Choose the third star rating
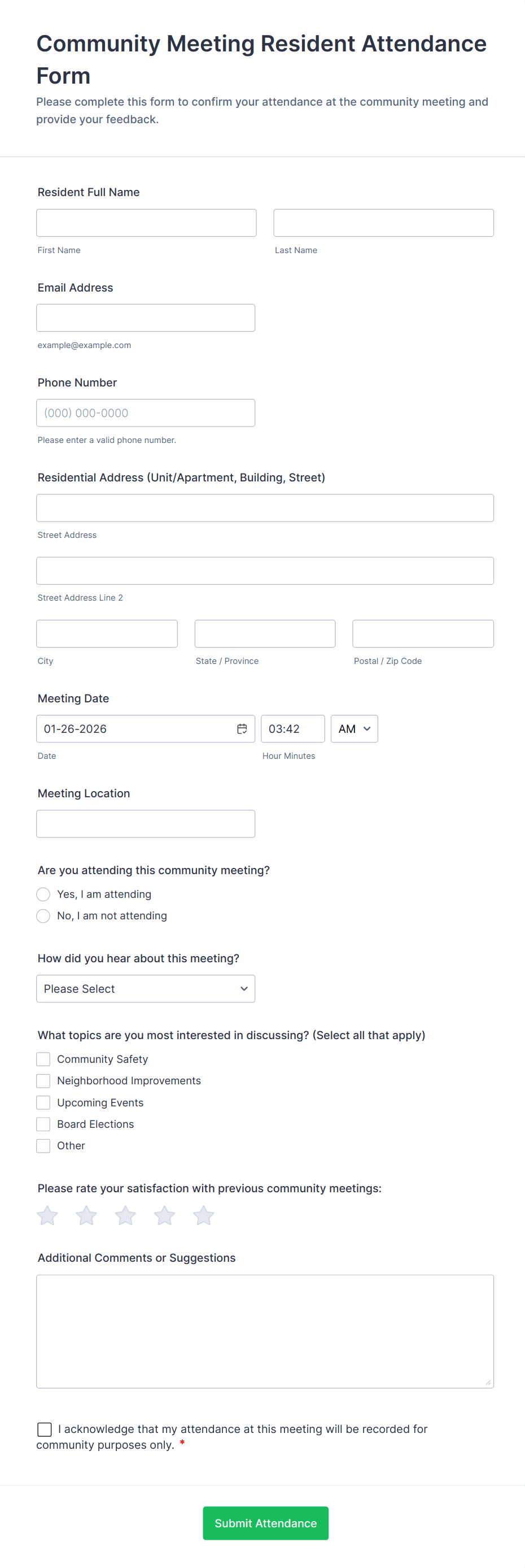The width and height of the screenshot is (525, 1568). click(125, 1215)
